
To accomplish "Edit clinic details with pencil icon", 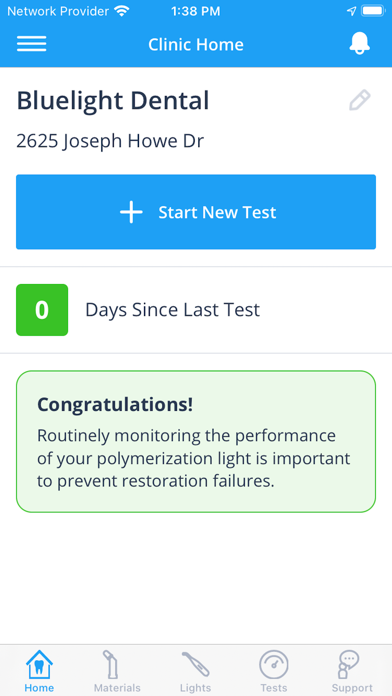I will (360, 100).
